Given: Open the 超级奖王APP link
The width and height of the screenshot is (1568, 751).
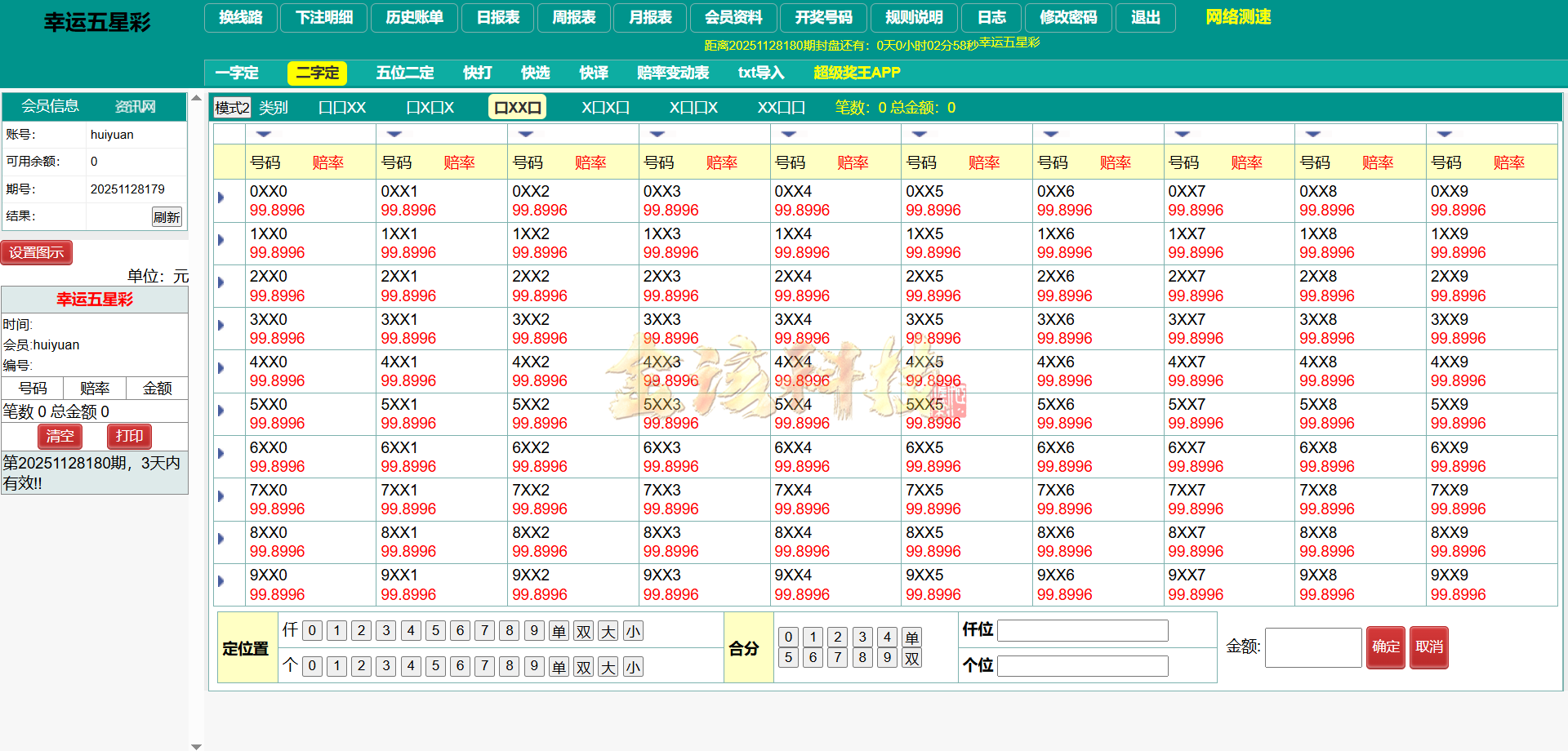Looking at the screenshot, I should [857, 73].
